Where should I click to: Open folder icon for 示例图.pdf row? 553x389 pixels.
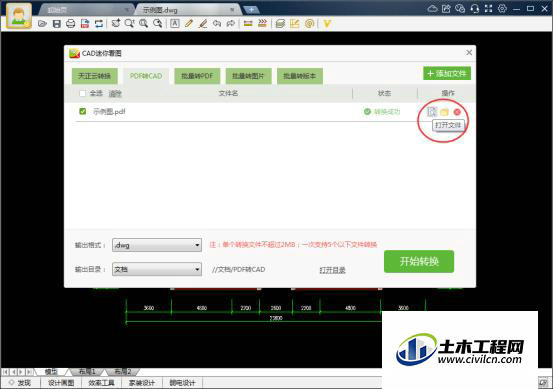pyautogui.click(x=444, y=112)
